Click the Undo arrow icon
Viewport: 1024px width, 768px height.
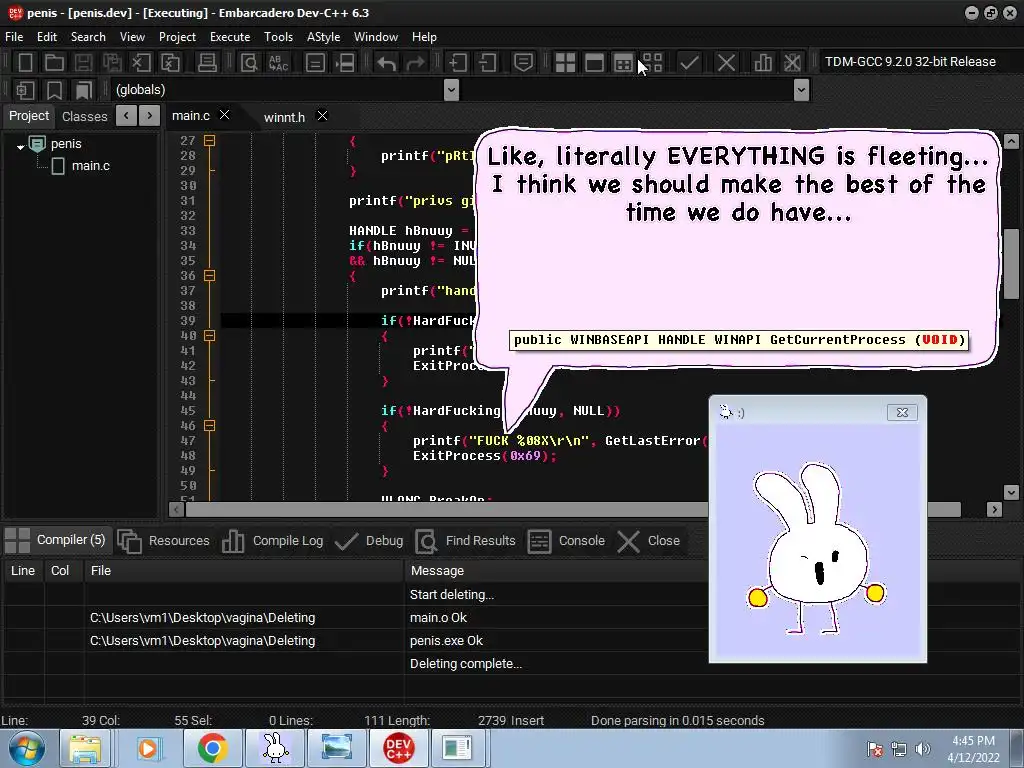pos(386,62)
